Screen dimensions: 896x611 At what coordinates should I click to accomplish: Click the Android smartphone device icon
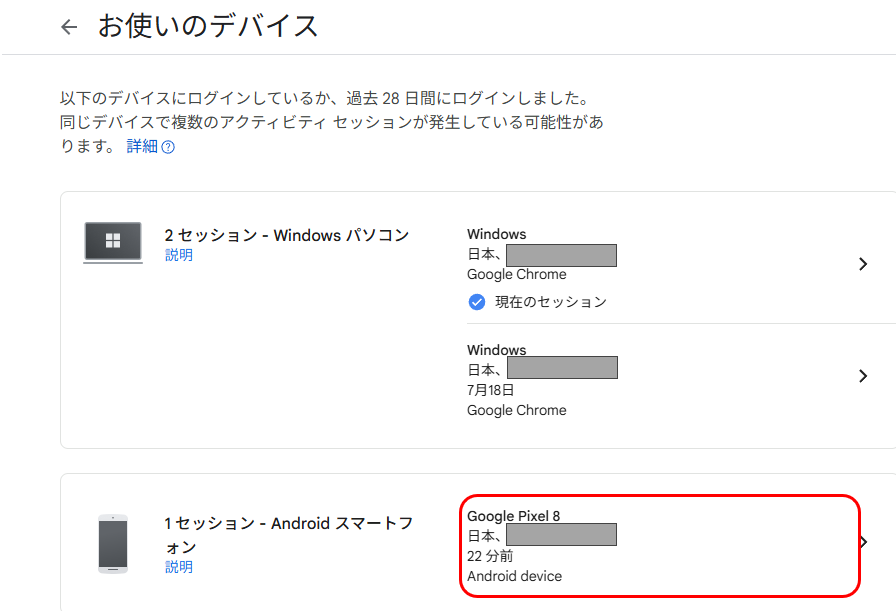click(113, 544)
